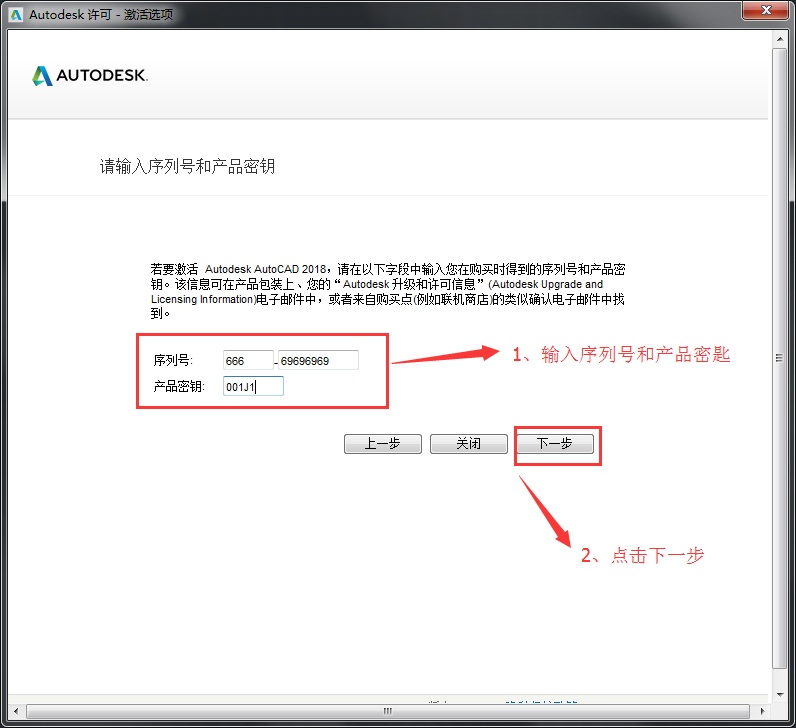
Task: Click the AUTODESK logo in the header
Action: [90, 76]
